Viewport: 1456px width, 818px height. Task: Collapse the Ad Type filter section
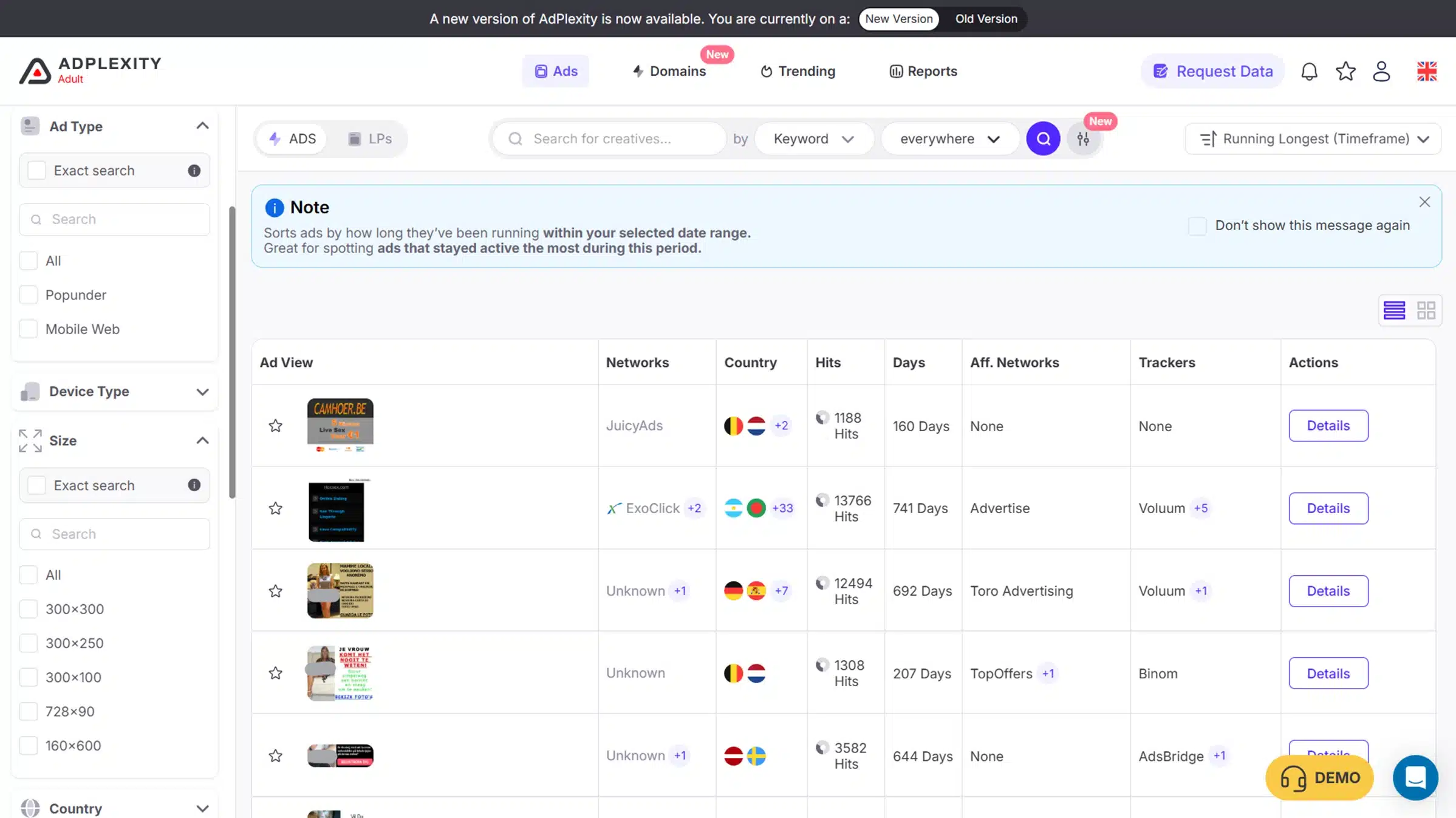tap(202, 126)
